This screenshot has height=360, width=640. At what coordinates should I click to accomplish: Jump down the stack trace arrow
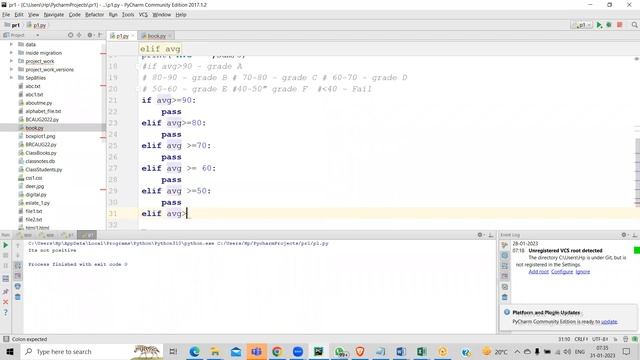(x=18, y=256)
